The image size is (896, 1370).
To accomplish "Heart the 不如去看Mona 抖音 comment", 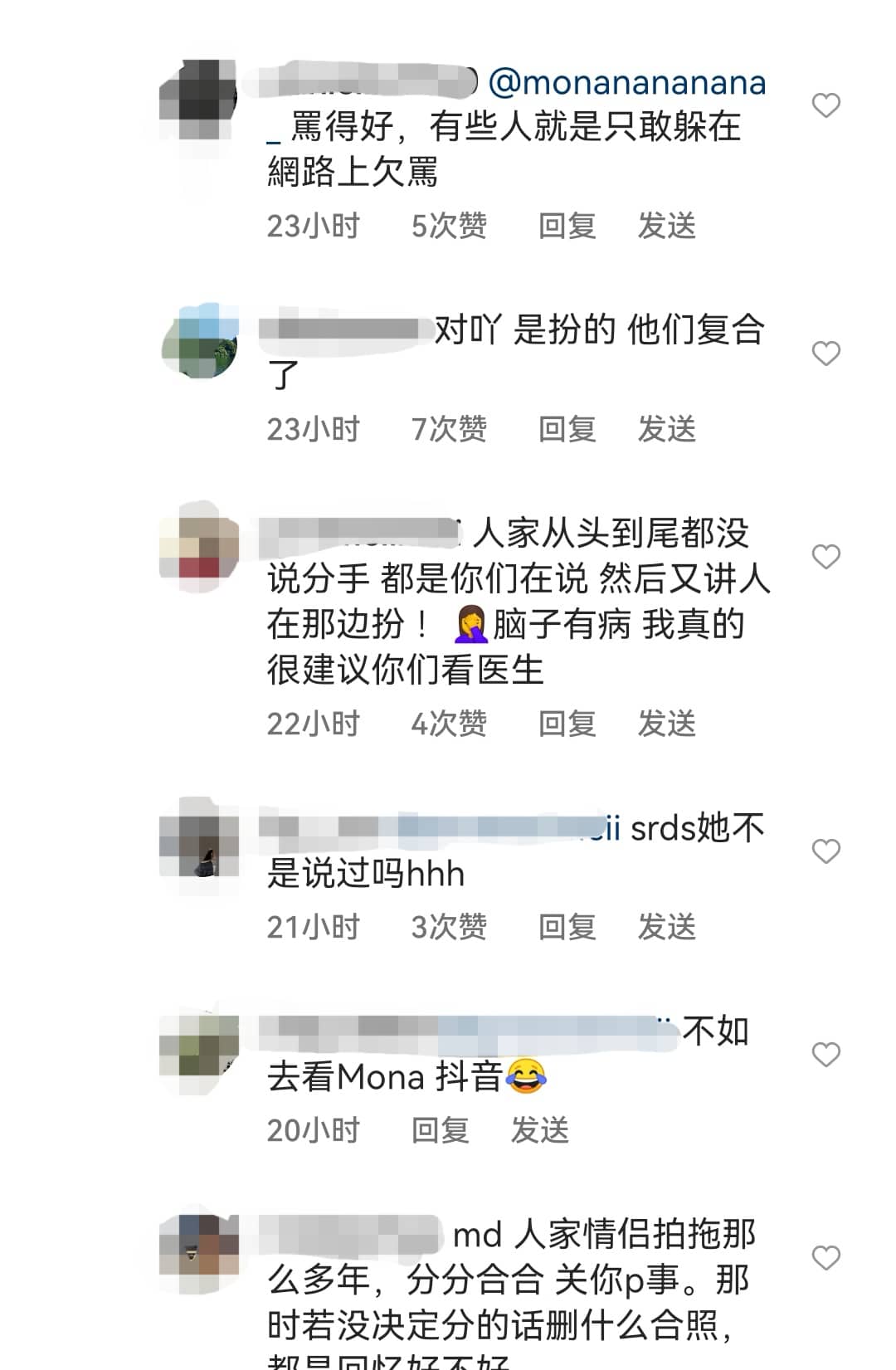I will point(825,1055).
